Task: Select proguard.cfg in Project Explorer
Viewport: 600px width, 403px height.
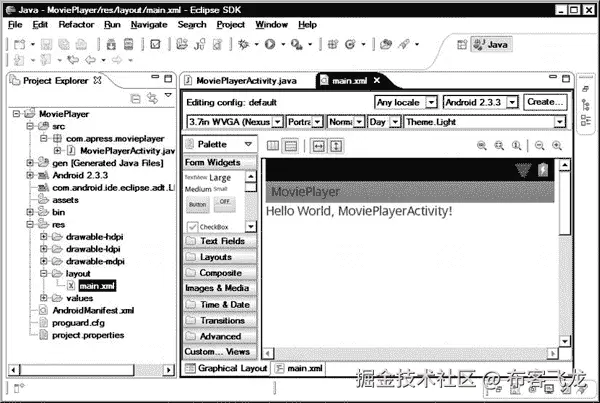Action: tap(78, 323)
